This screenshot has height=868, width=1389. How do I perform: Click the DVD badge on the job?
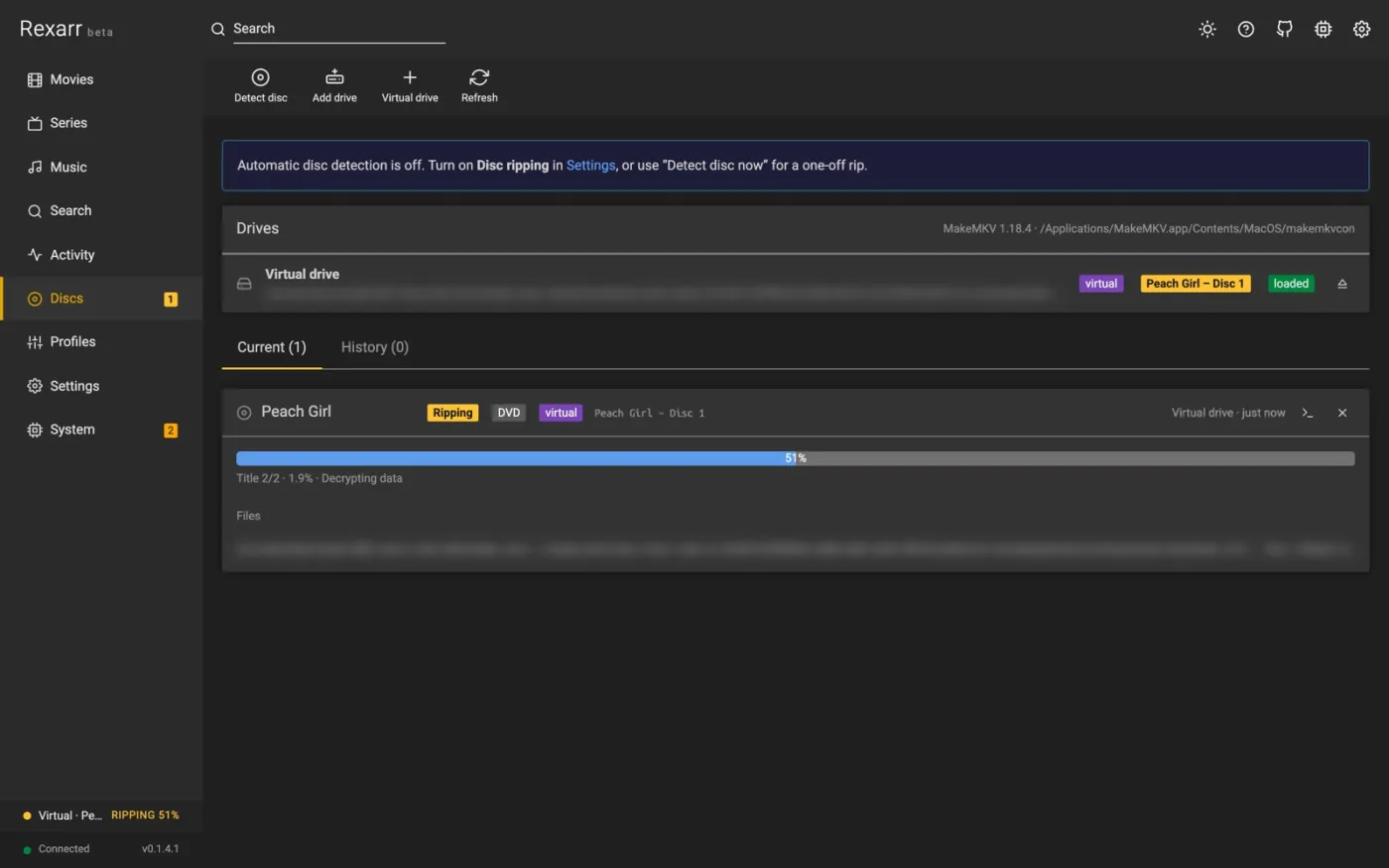click(509, 413)
